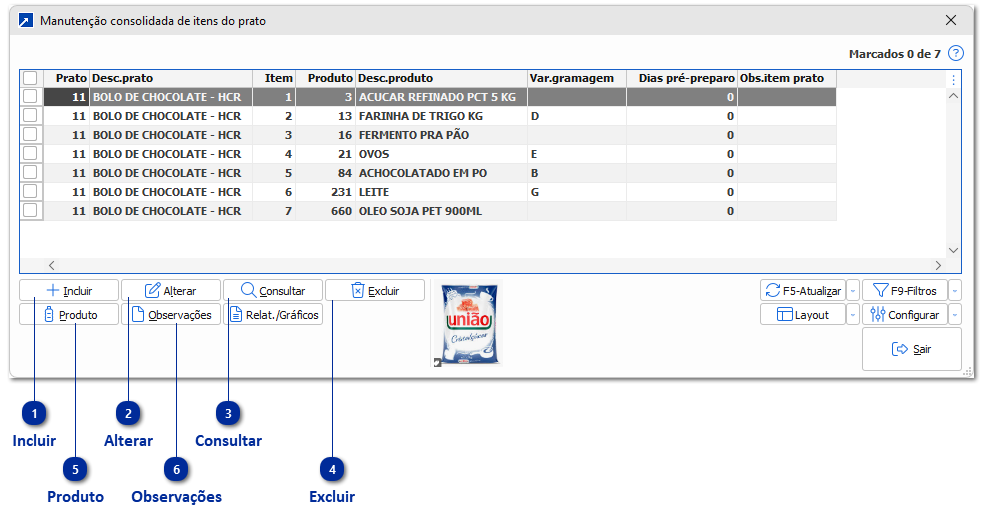Toggle the select-all header checkbox
This screenshot has width=983, height=523.
click(30, 78)
